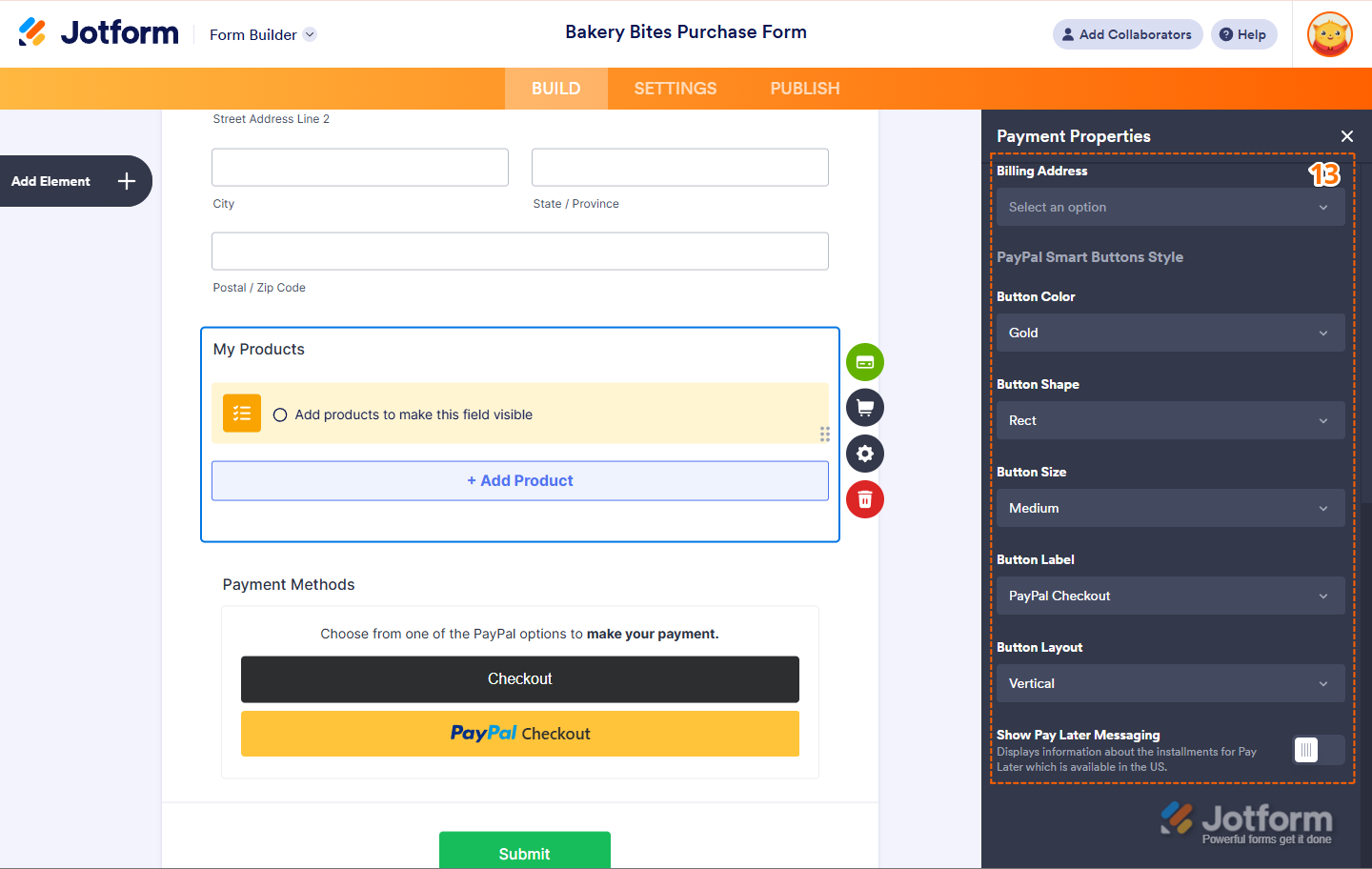
Task: Click Add Collaborators
Action: tap(1127, 33)
